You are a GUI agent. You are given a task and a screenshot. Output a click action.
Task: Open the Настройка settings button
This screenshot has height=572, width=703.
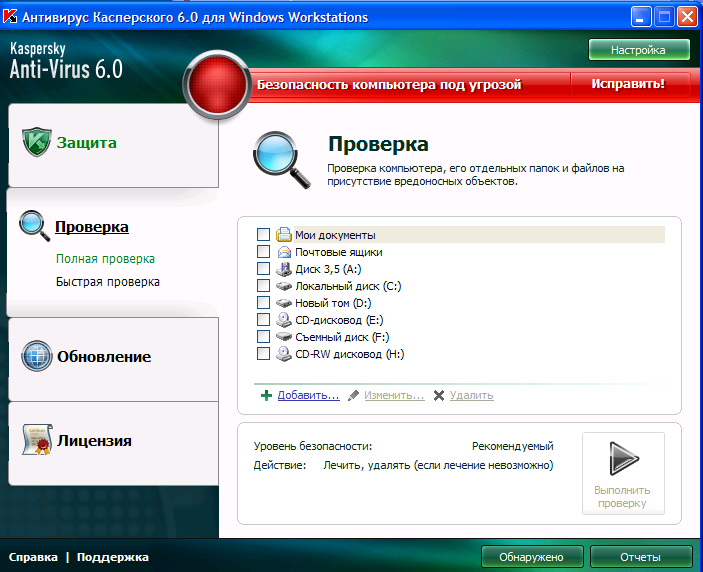click(639, 50)
